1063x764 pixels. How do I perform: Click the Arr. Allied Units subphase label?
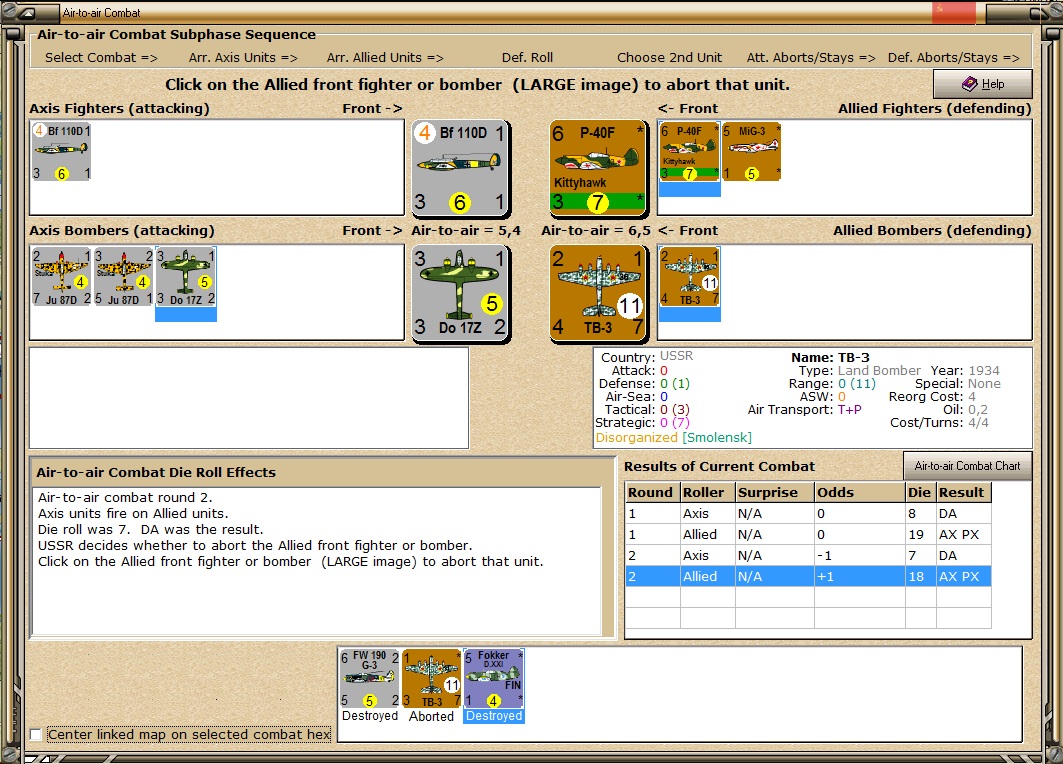click(384, 58)
